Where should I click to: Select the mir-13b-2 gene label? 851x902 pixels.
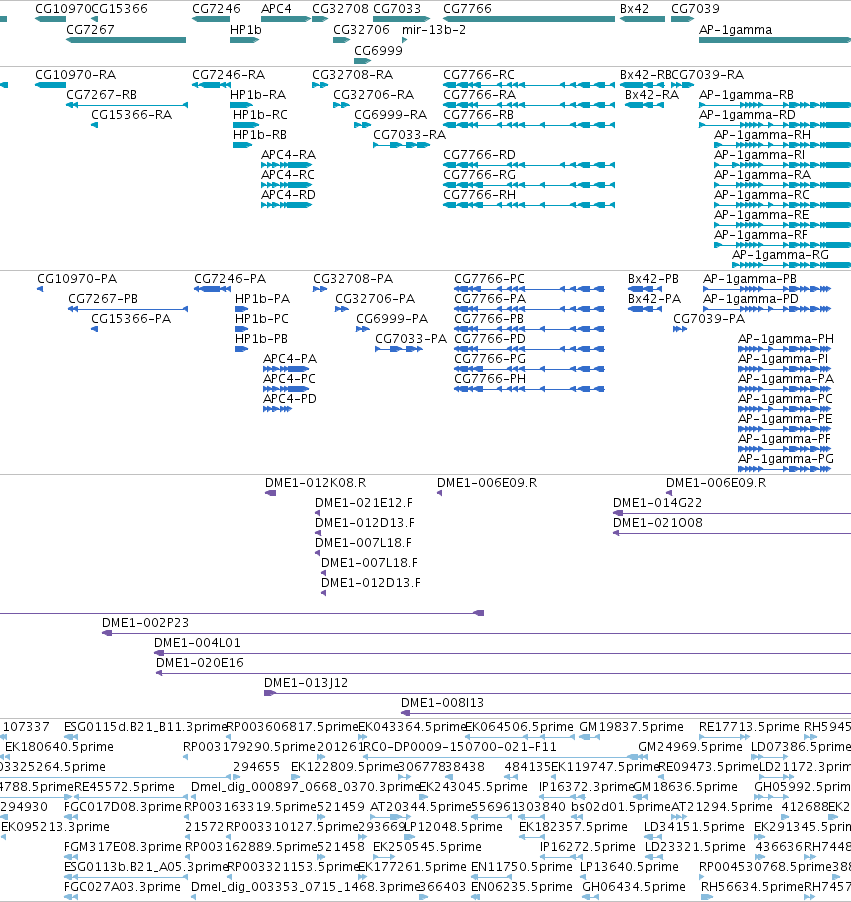(434, 29)
